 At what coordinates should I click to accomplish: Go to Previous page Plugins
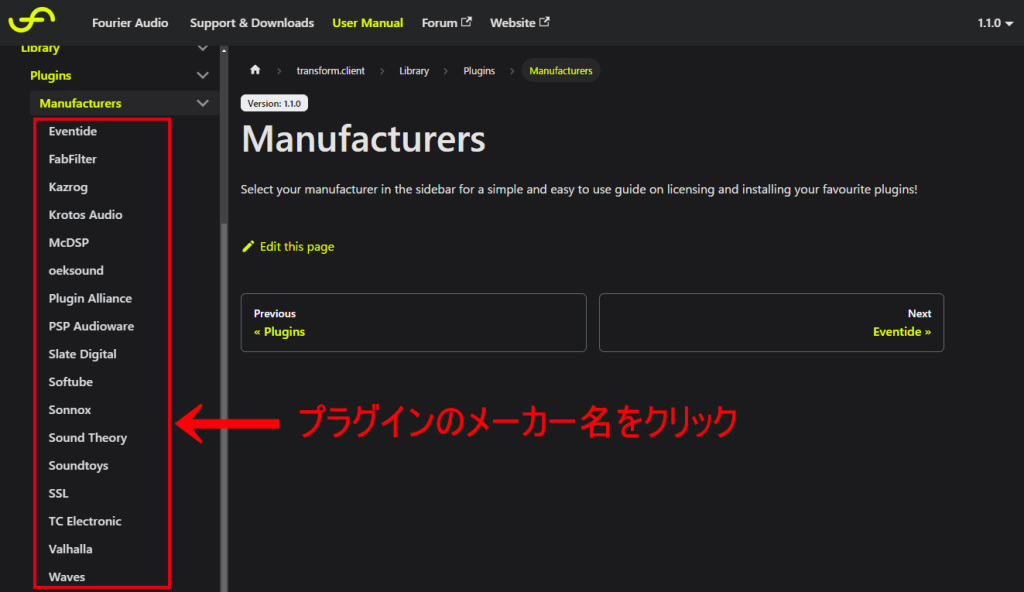coord(413,322)
